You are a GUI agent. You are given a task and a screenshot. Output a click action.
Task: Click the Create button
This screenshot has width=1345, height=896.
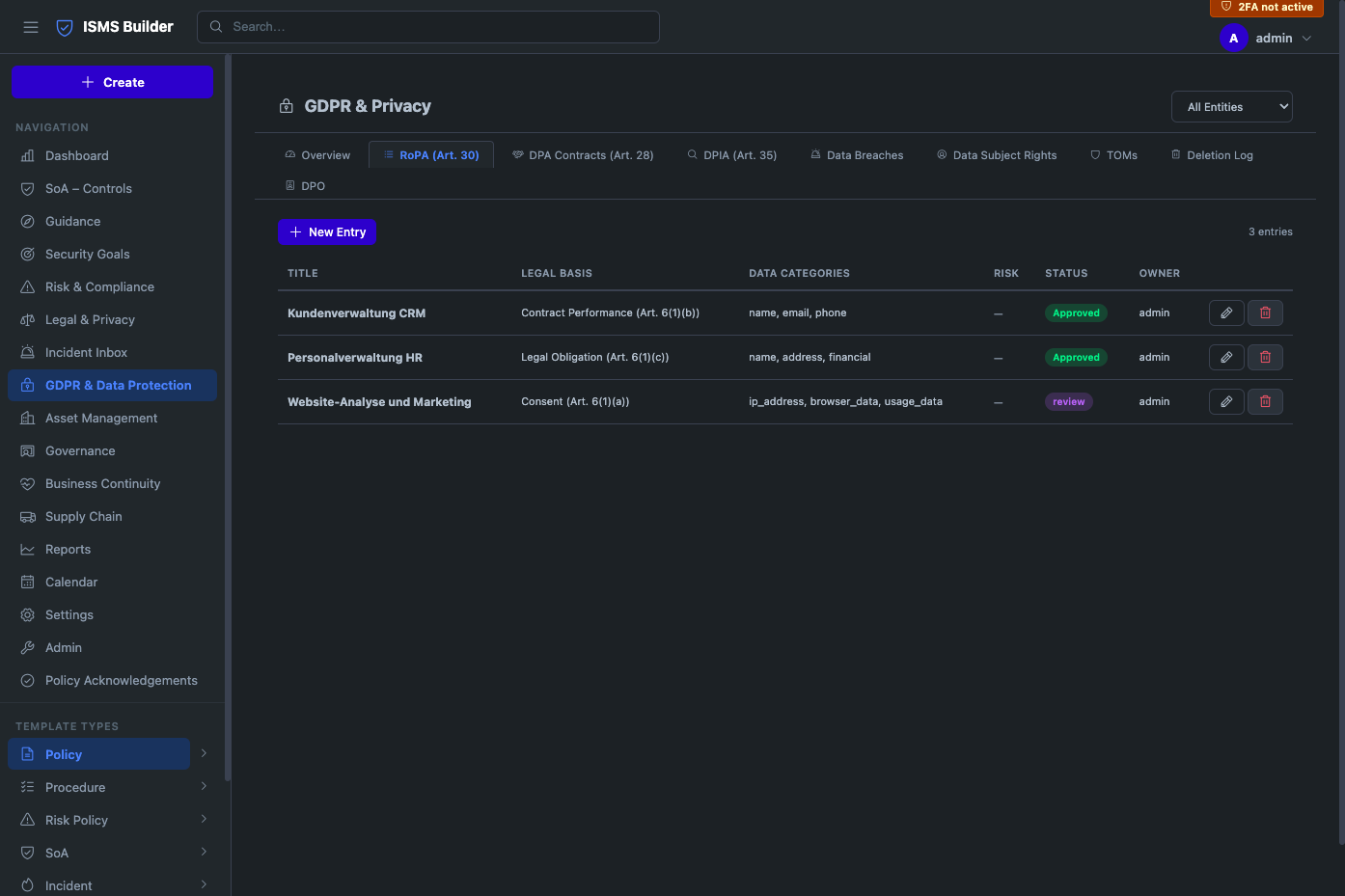pos(112,82)
